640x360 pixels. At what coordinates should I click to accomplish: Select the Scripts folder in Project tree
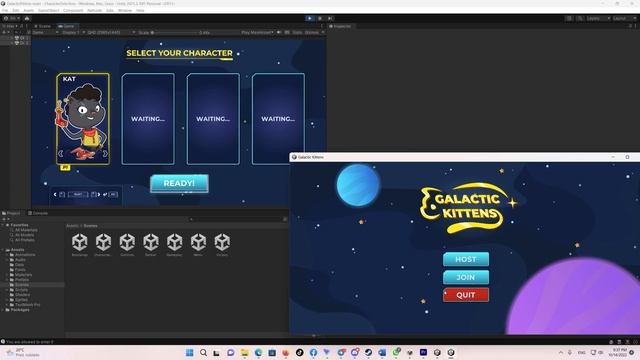[21, 290]
